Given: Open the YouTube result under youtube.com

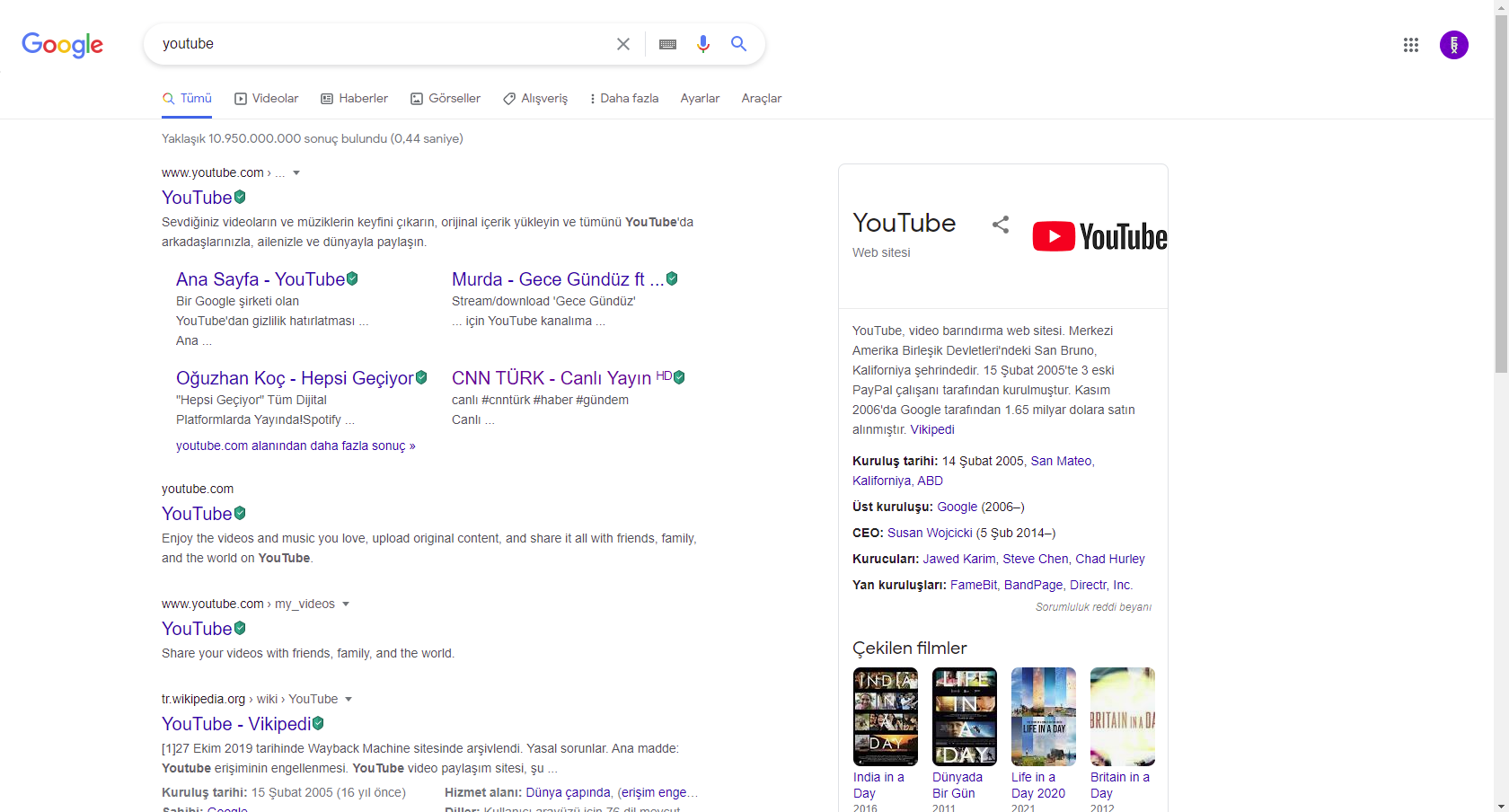Looking at the screenshot, I should 197,514.
